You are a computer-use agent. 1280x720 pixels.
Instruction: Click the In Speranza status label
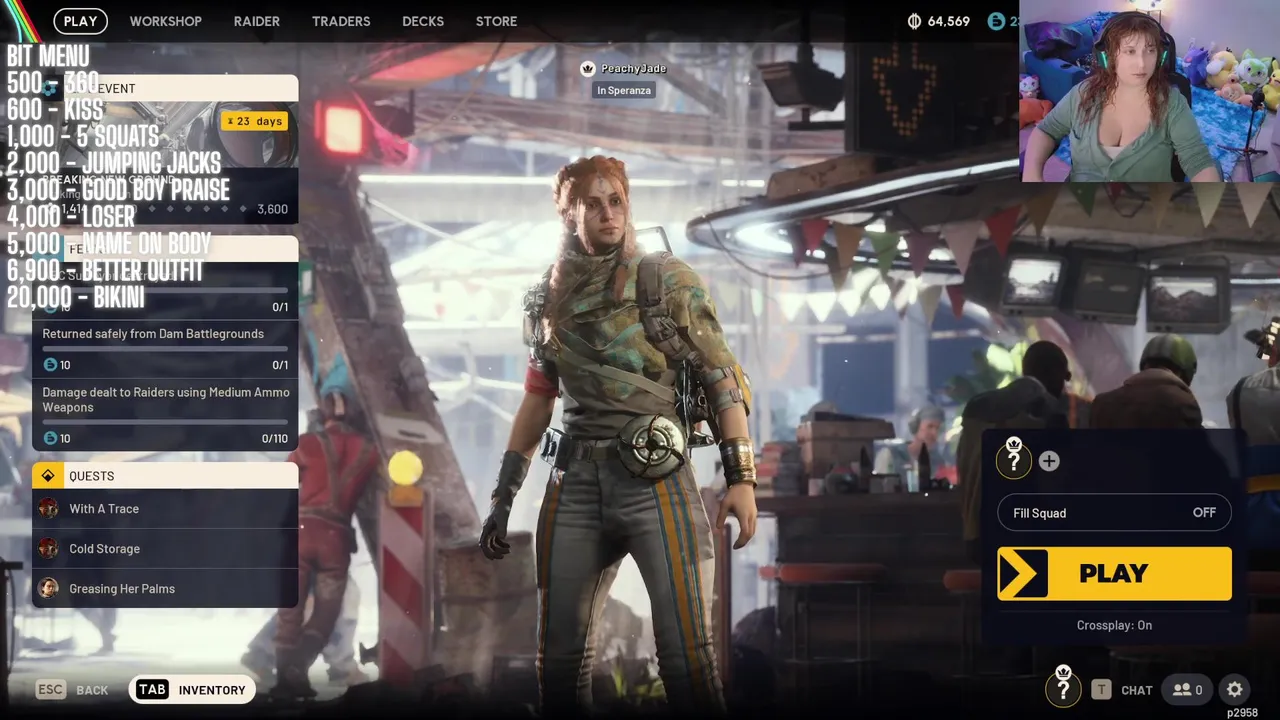click(624, 90)
